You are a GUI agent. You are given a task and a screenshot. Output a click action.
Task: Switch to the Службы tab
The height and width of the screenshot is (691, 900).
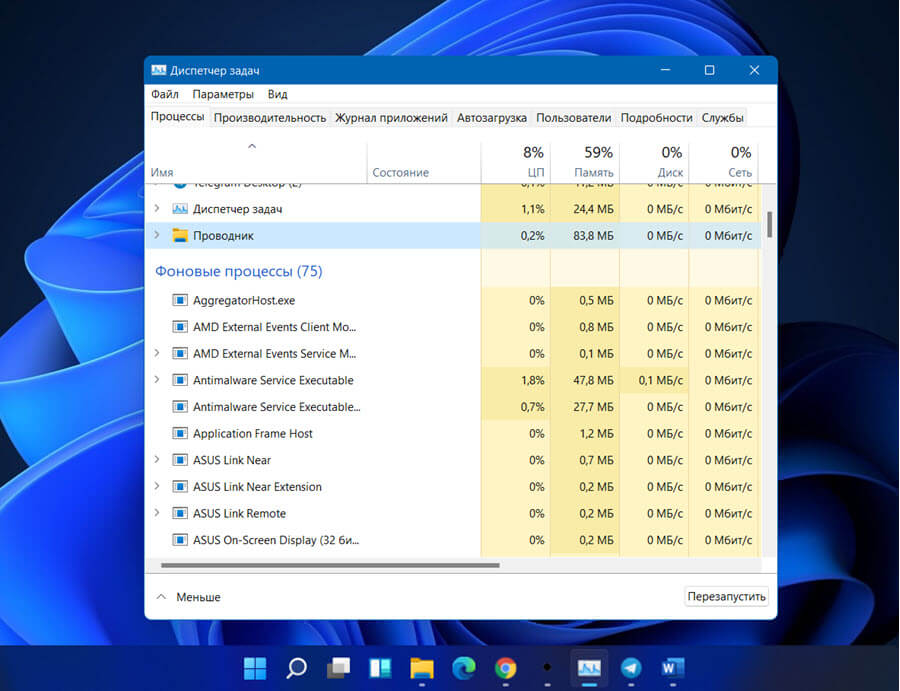tap(722, 118)
